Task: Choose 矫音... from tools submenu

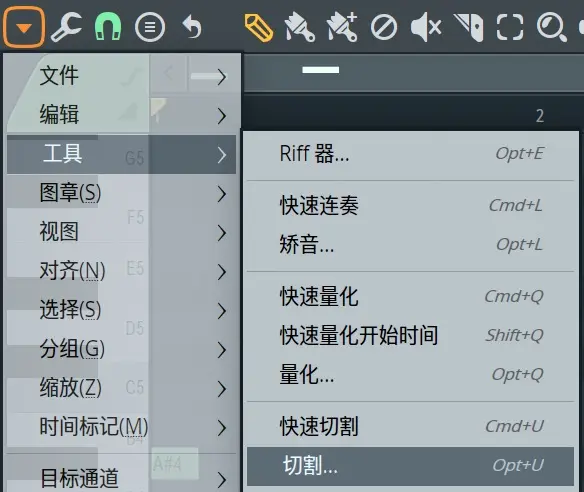Action: [410, 245]
